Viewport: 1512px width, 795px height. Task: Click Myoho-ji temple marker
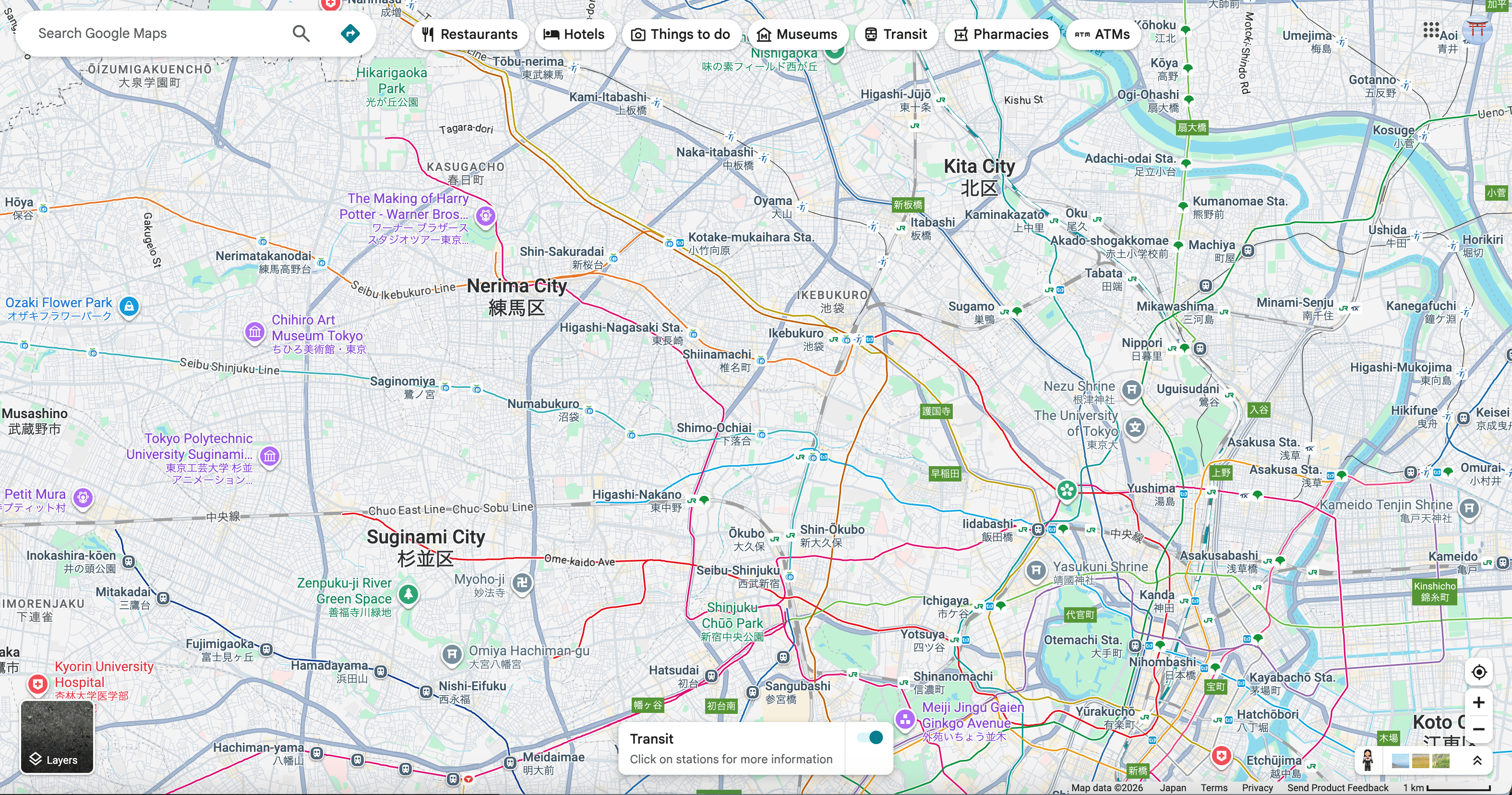point(522,584)
